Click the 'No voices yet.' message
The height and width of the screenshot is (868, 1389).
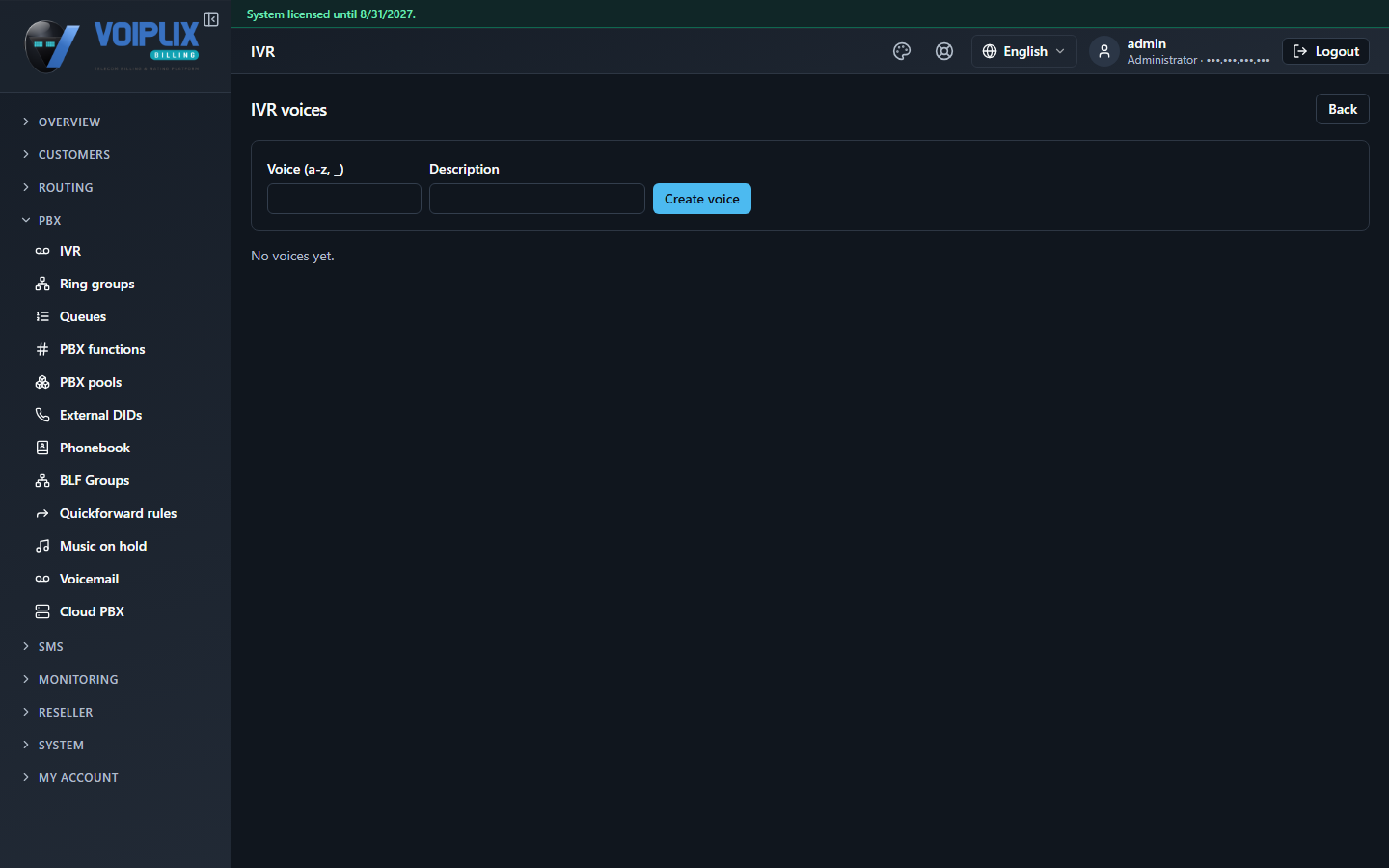pos(292,256)
